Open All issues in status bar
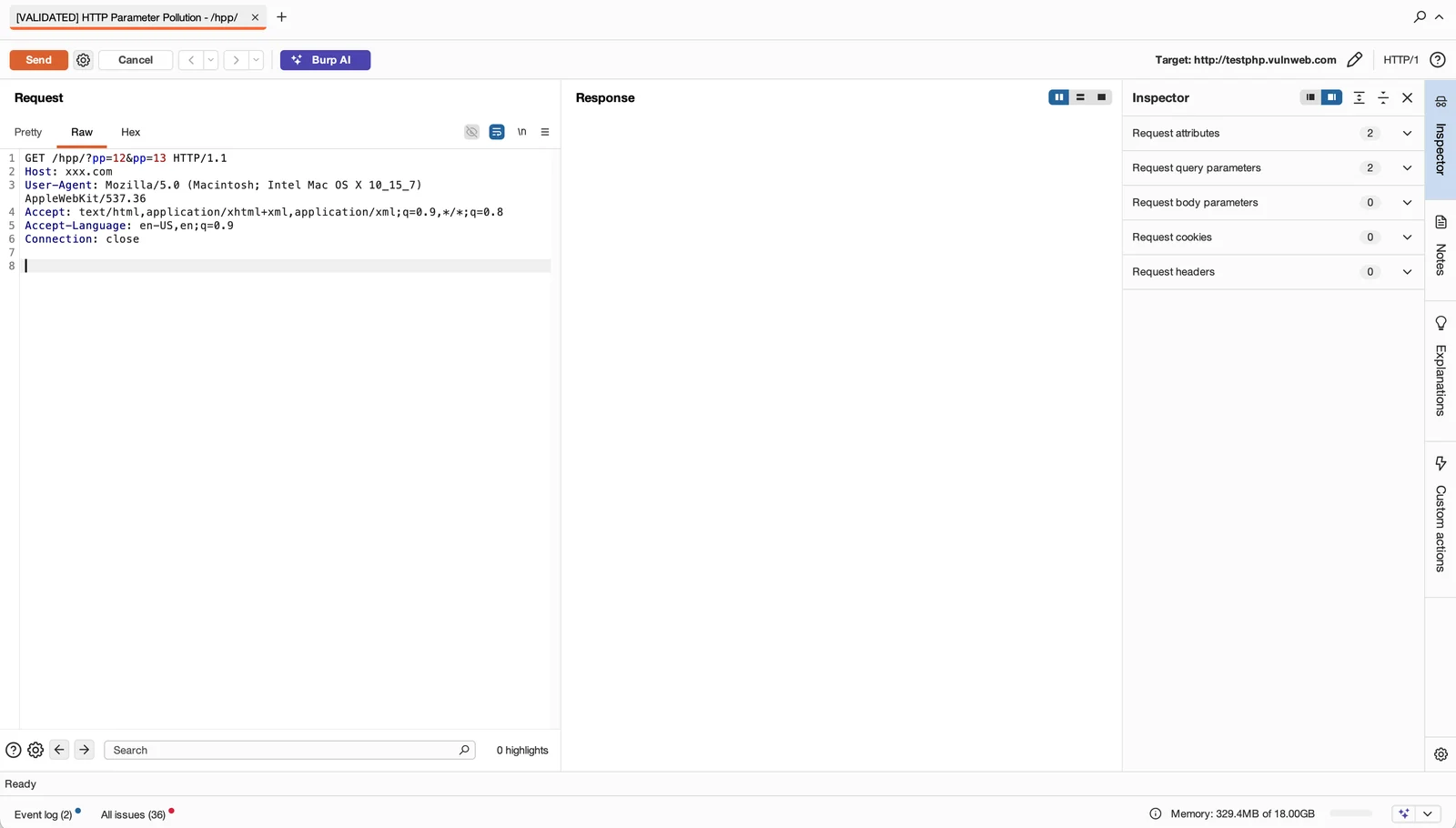The image size is (1456, 828). click(x=135, y=814)
